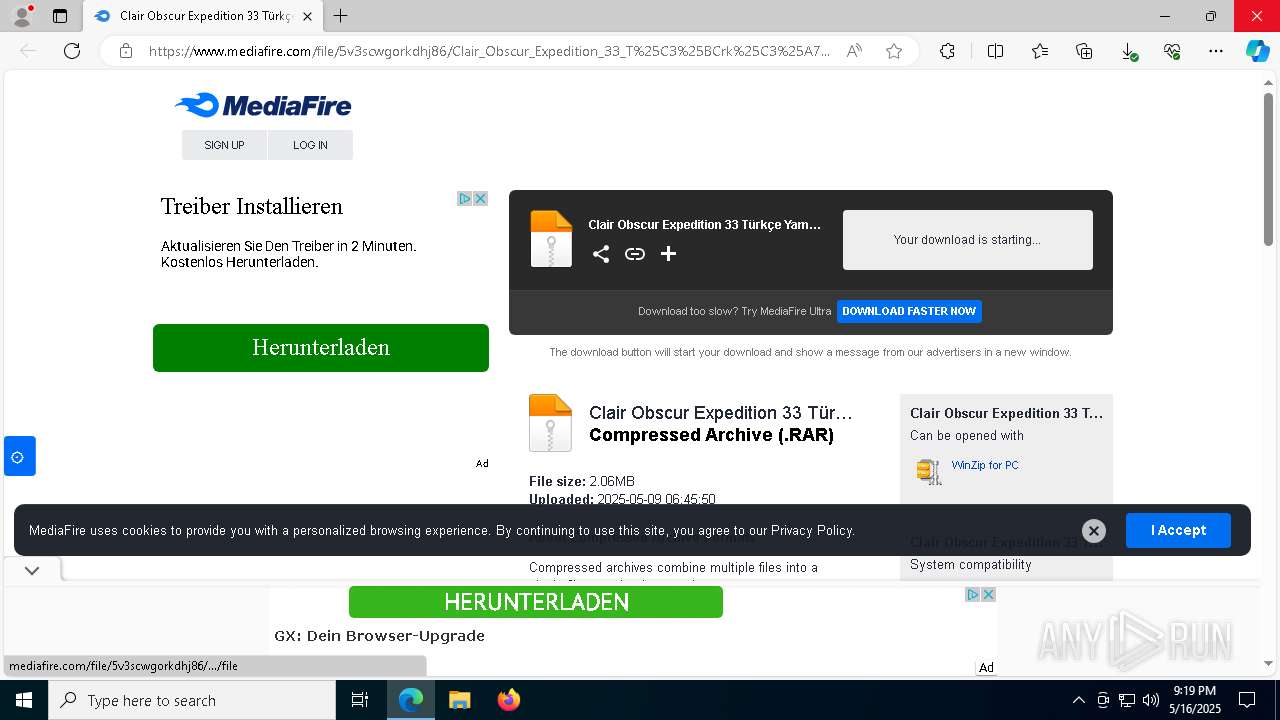Click the green Herunterladen ad button
The width and height of the screenshot is (1280, 720).
321,348
